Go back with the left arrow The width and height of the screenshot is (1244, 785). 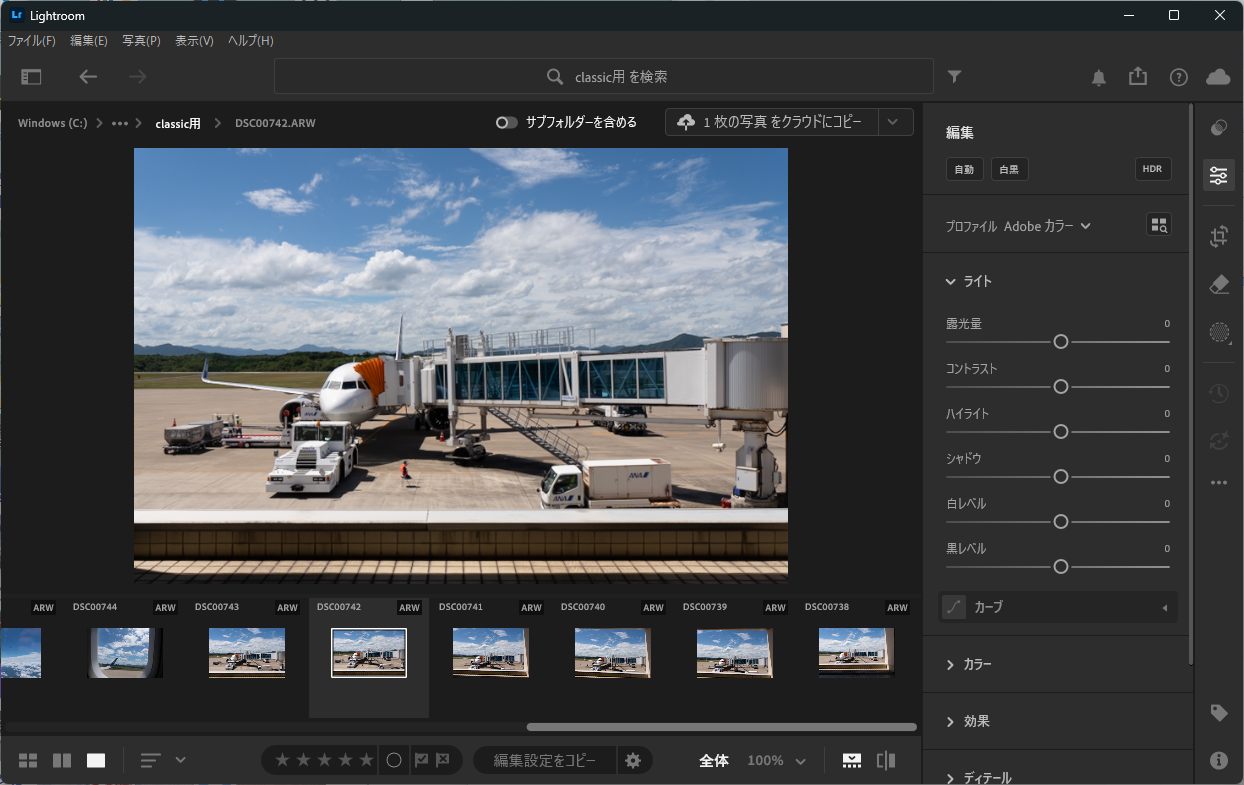[88, 77]
